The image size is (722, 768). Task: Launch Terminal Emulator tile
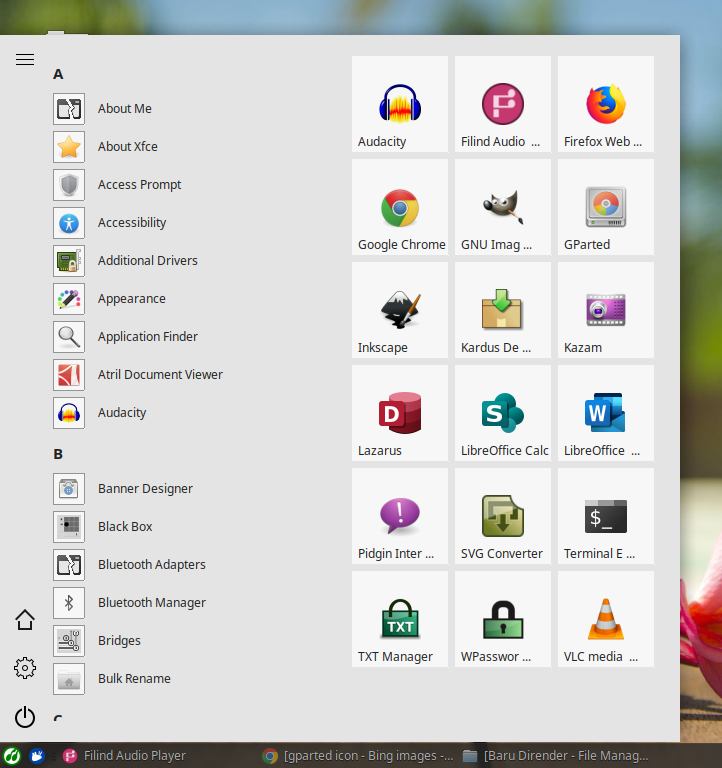coord(605,516)
